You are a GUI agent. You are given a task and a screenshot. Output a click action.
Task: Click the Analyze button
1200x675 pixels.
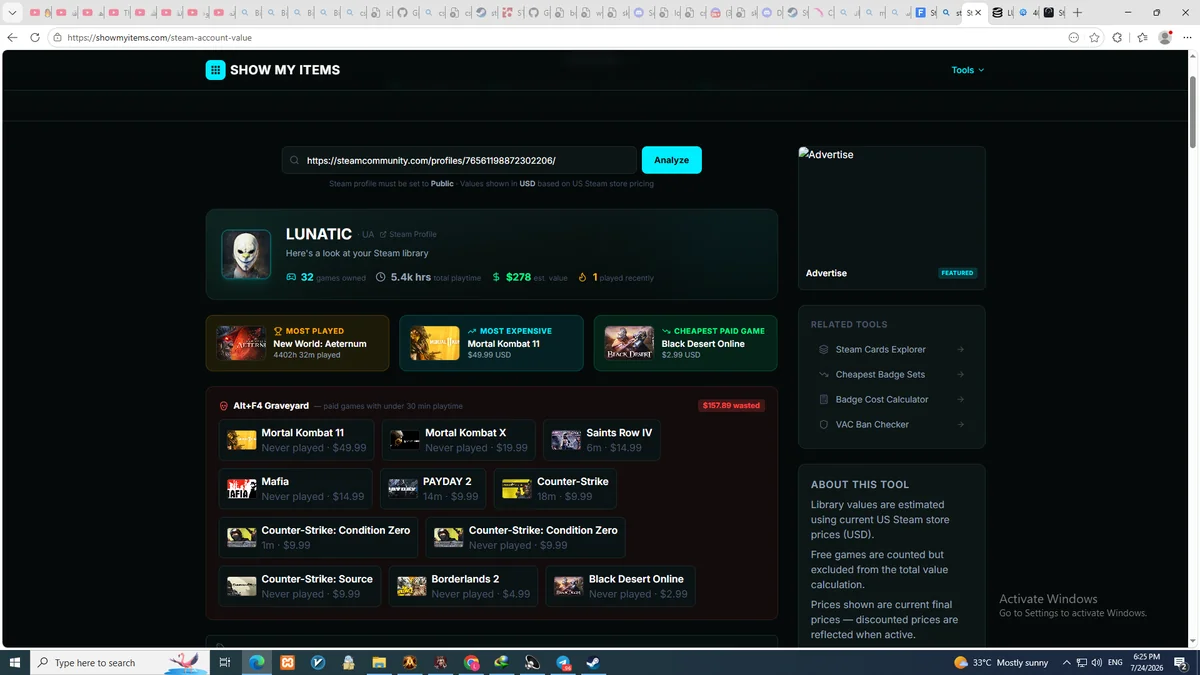(x=671, y=160)
